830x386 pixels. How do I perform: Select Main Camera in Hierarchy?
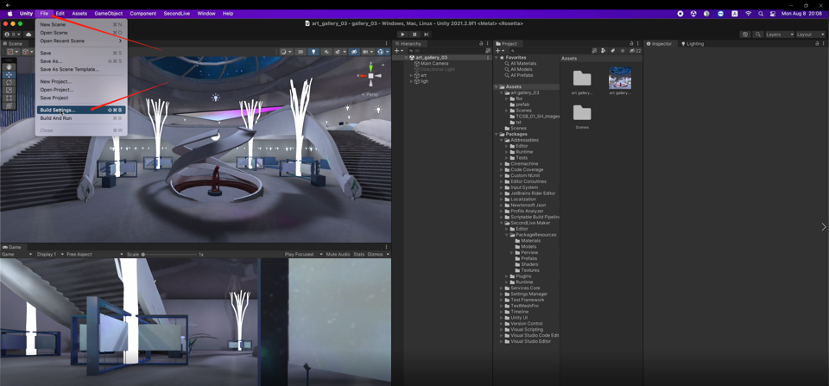click(434, 64)
